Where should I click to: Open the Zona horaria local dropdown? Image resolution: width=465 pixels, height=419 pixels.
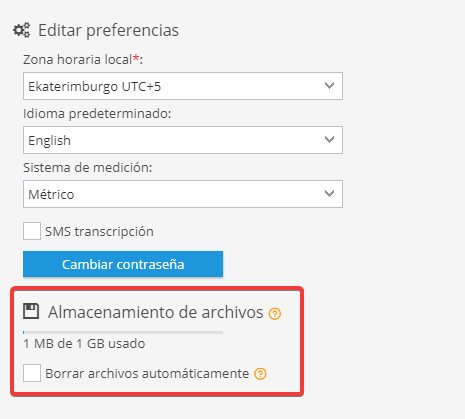[183, 86]
